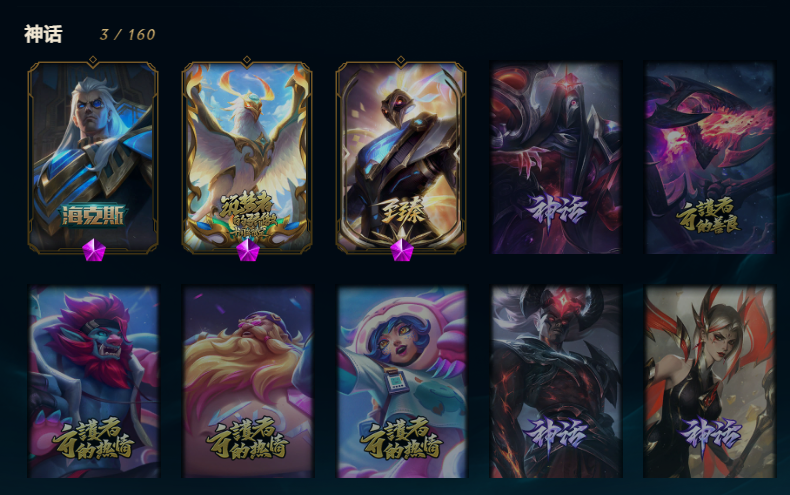The height and width of the screenshot is (495, 790).
Task: Select the golden-glow masked champion skin card
Action: (401, 158)
